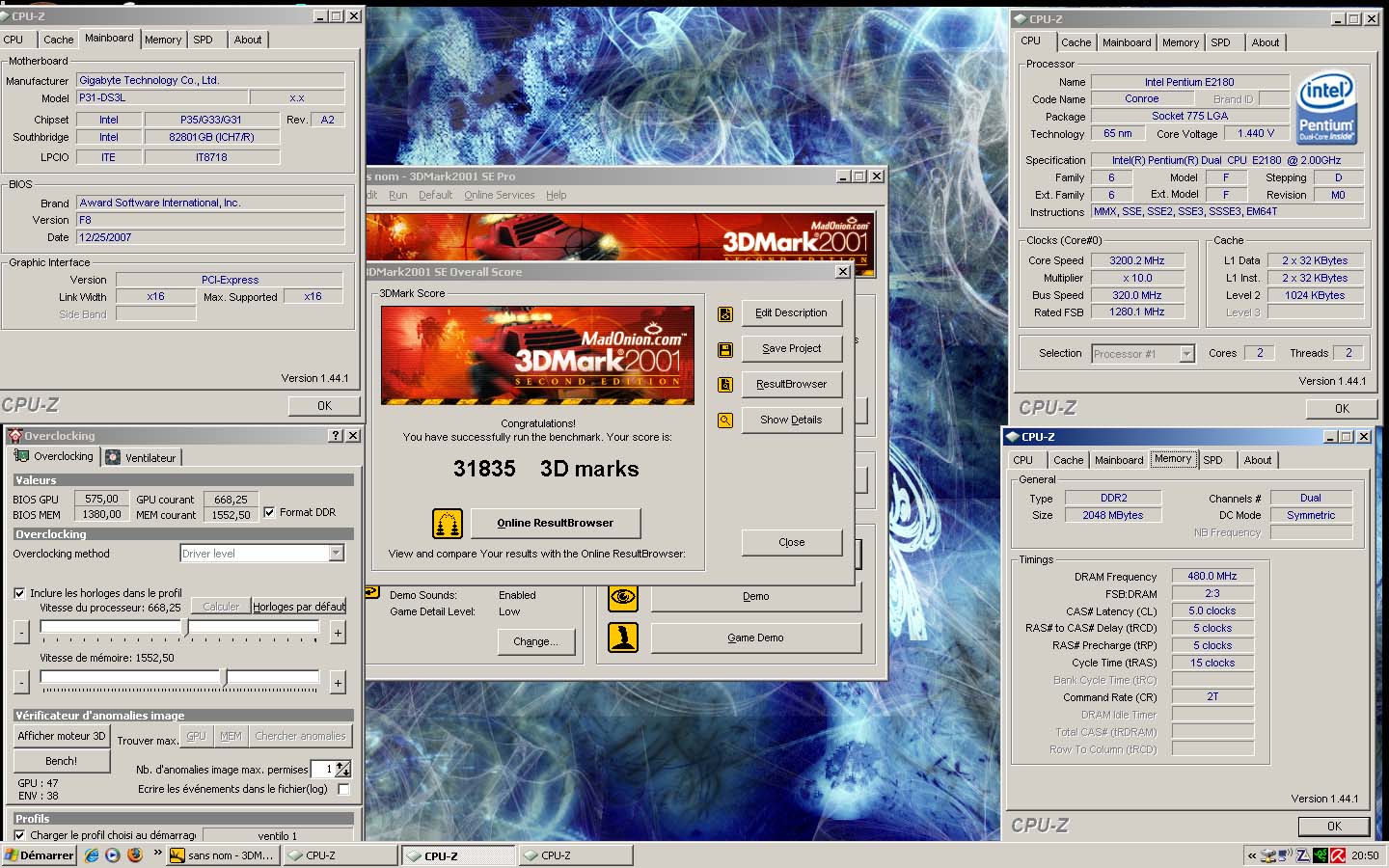Click OK in the Memory CPU-Z window
Screen dimensions: 1389x868
[x=1334, y=827]
